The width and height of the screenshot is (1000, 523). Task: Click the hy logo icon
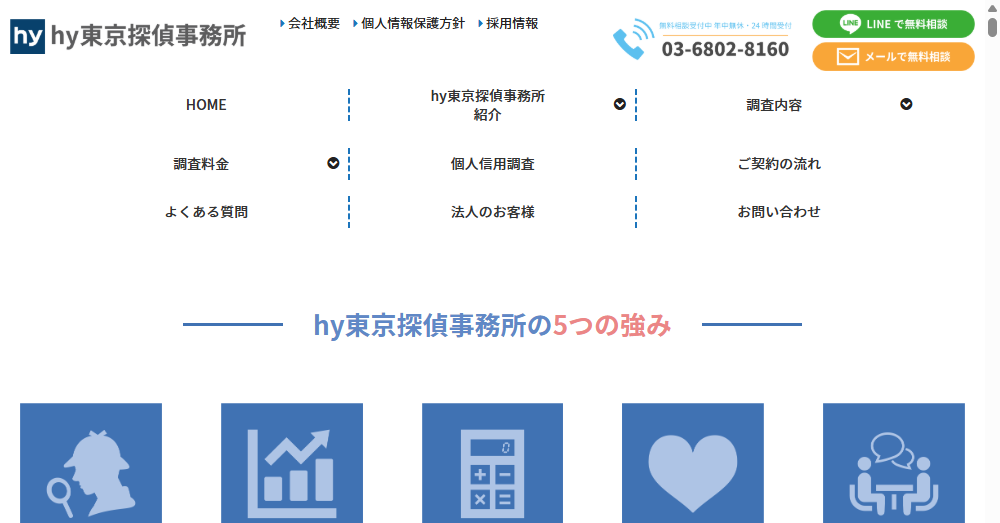tap(28, 36)
